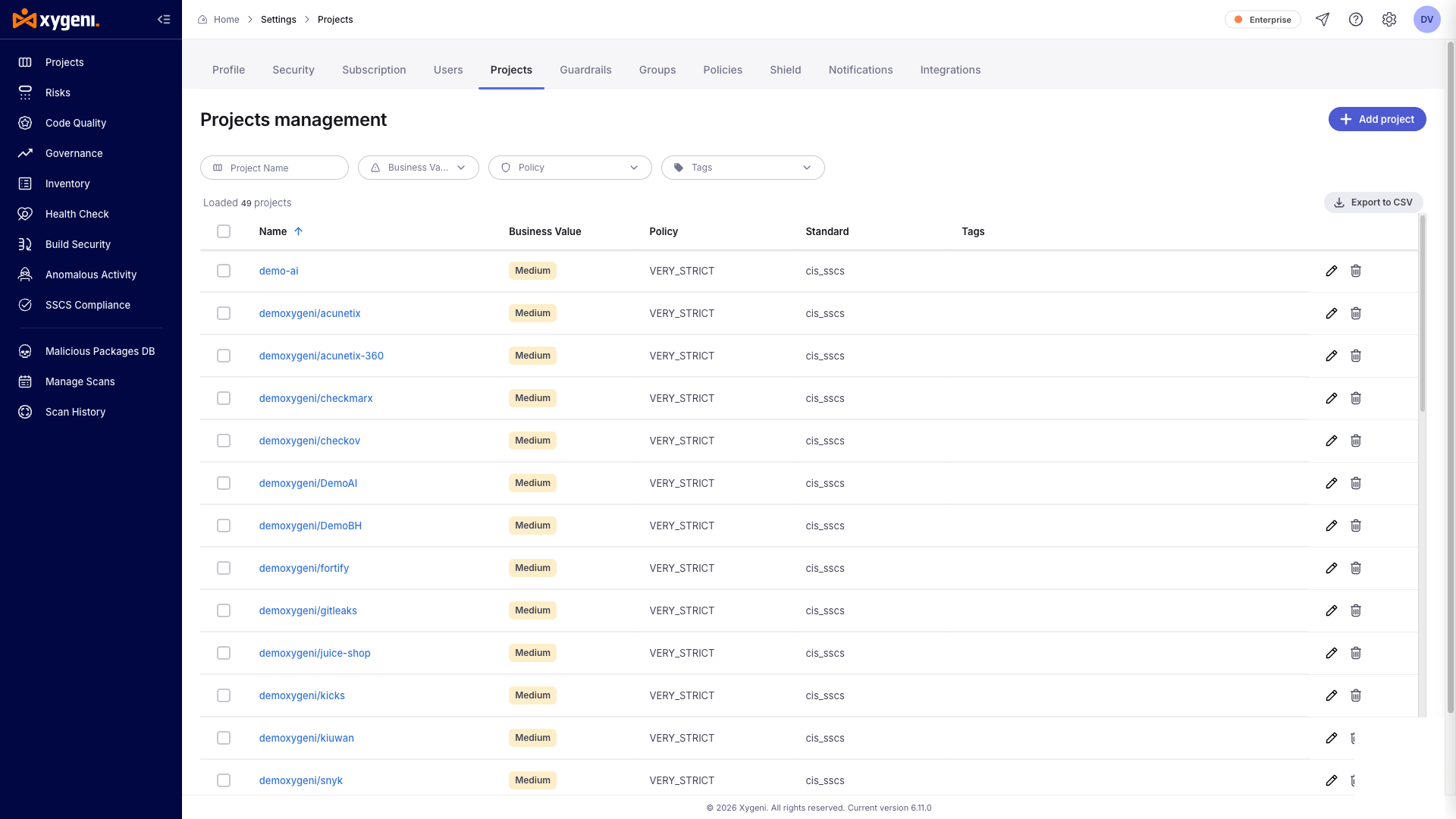This screenshot has width=1456, height=819.
Task: Open the DV user avatar menu
Action: click(x=1427, y=20)
